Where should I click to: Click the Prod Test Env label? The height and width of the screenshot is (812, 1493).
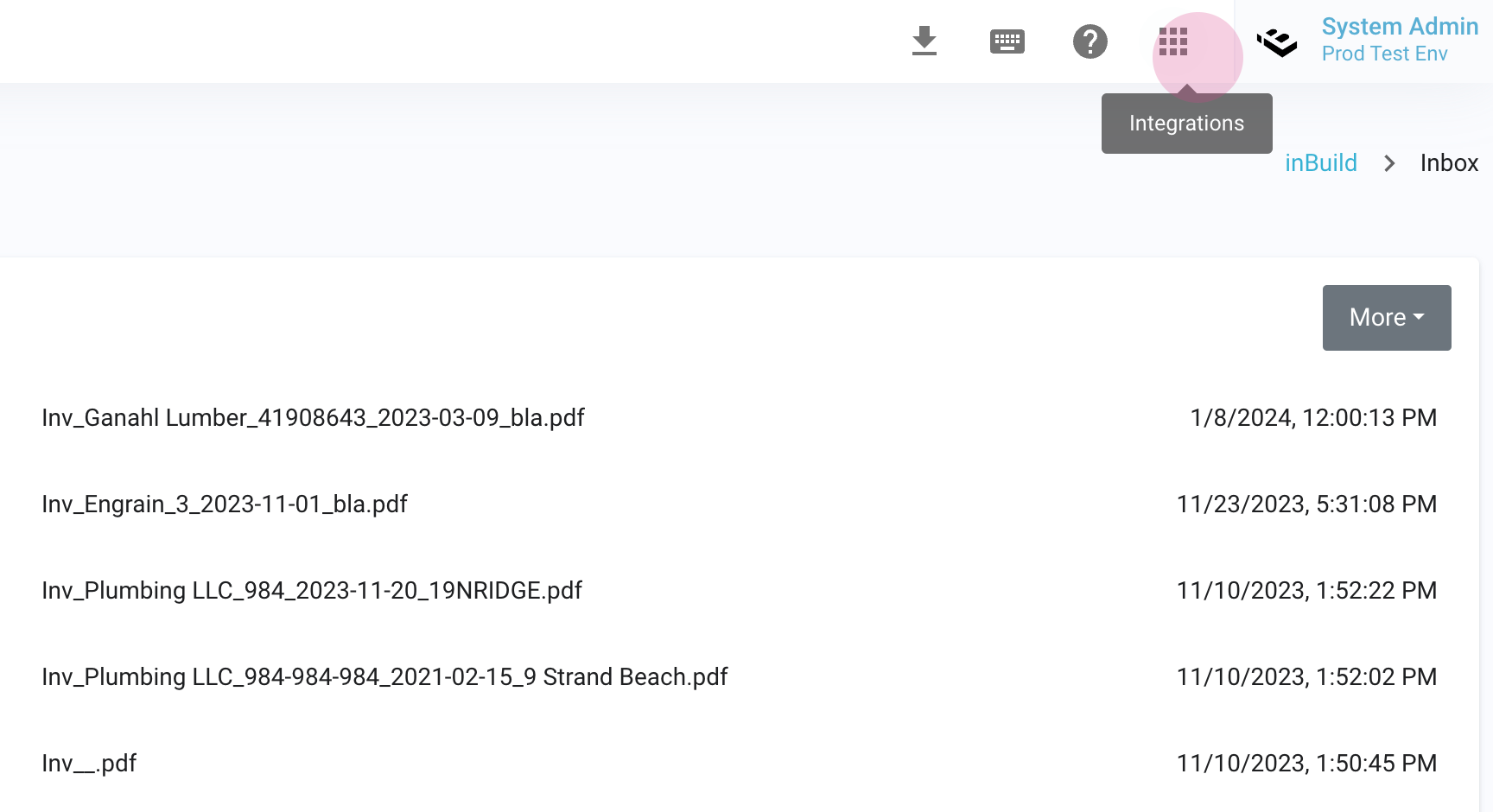pyautogui.click(x=1384, y=54)
